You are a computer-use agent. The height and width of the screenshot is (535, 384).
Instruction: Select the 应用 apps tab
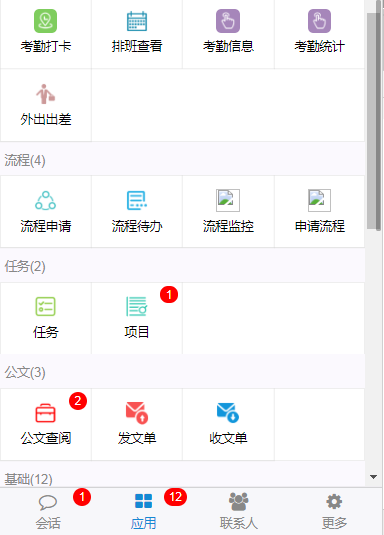[143, 511]
